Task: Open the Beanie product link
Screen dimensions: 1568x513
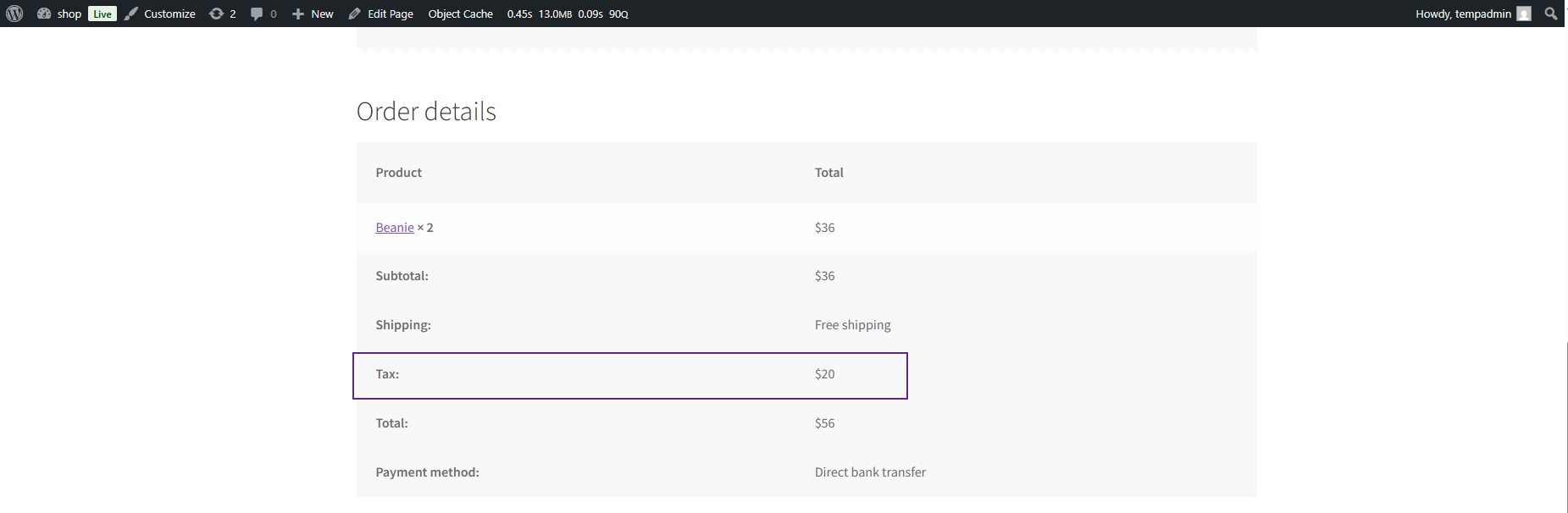Action: click(x=395, y=227)
